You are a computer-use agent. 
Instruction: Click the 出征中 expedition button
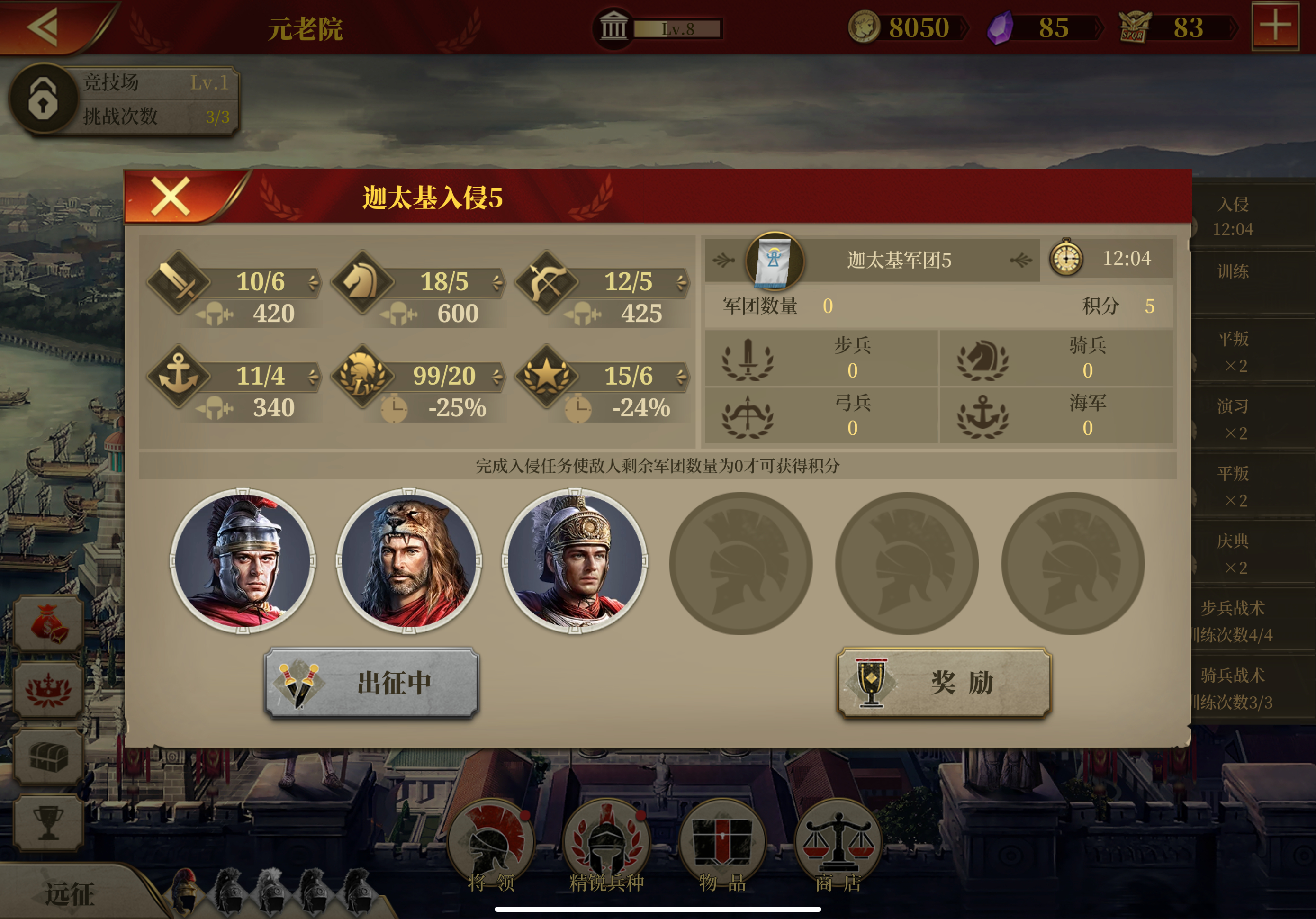(x=371, y=682)
